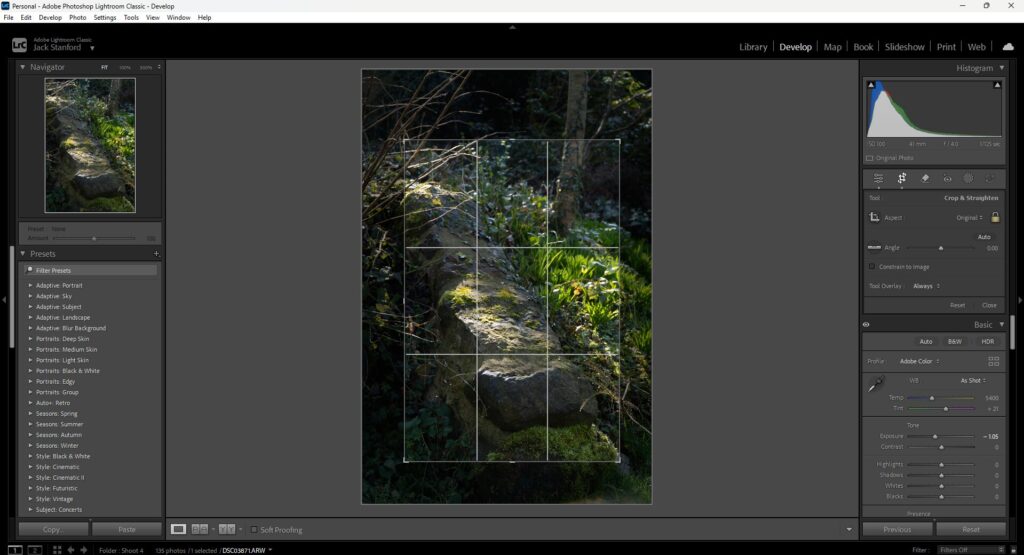Click the Copy button
Viewport: 1024px width, 555px height.
53,529
